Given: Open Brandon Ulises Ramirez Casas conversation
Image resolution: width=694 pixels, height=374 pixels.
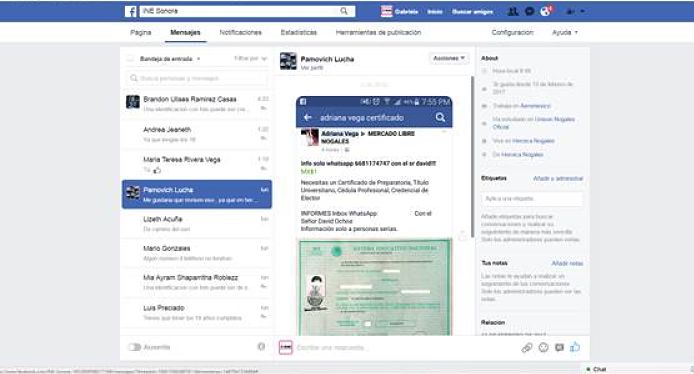Looking at the screenshot, I should tap(197, 104).
